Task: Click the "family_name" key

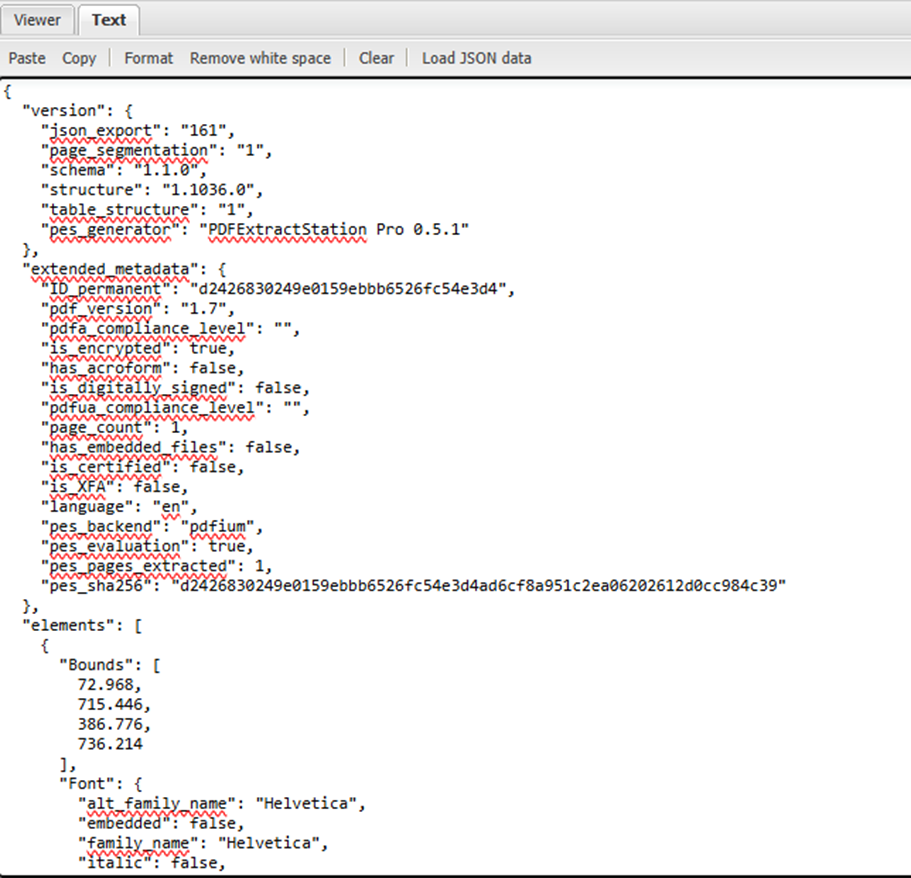Action: pos(138,843)
